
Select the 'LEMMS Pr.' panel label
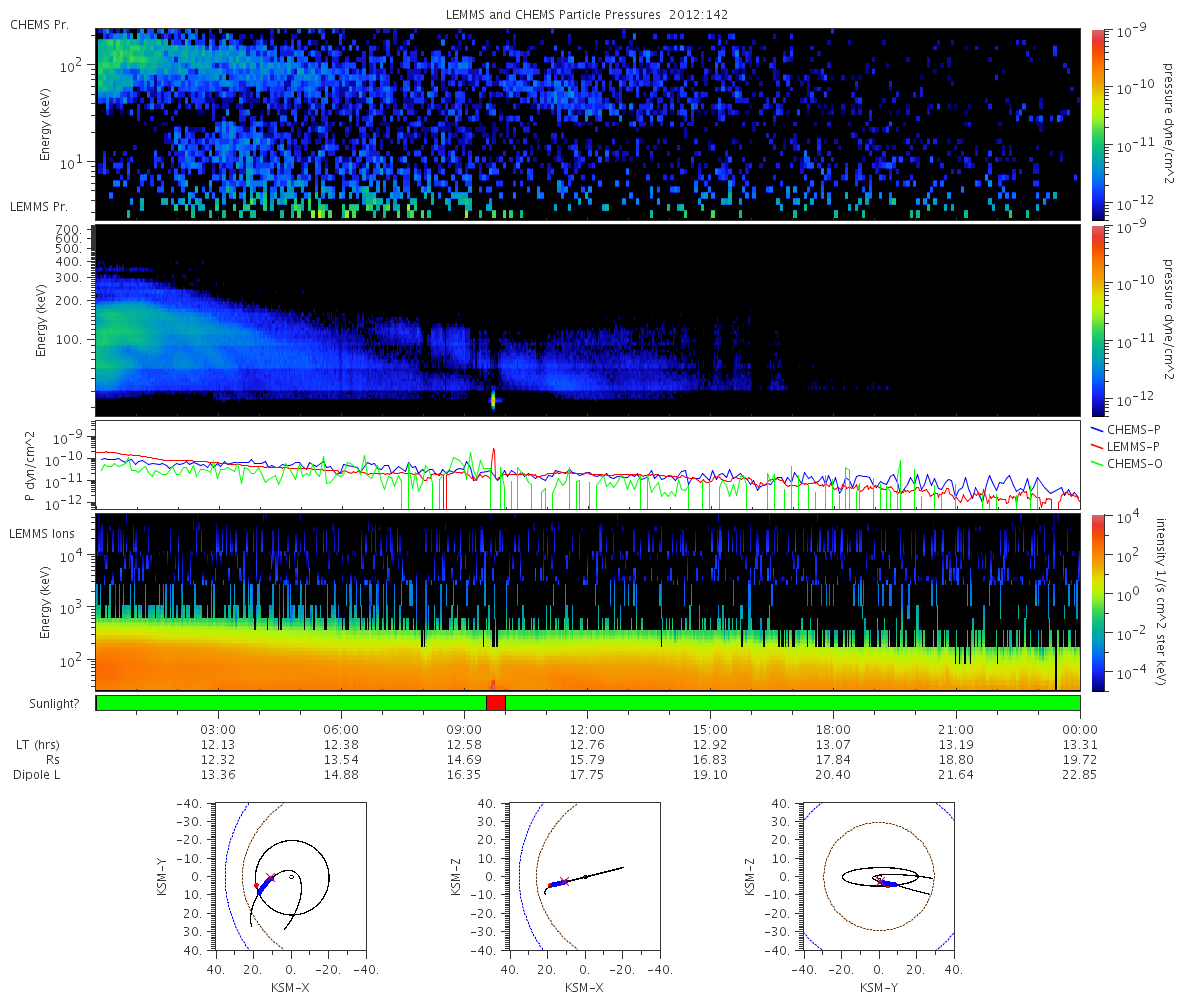(x=39, y=207)
